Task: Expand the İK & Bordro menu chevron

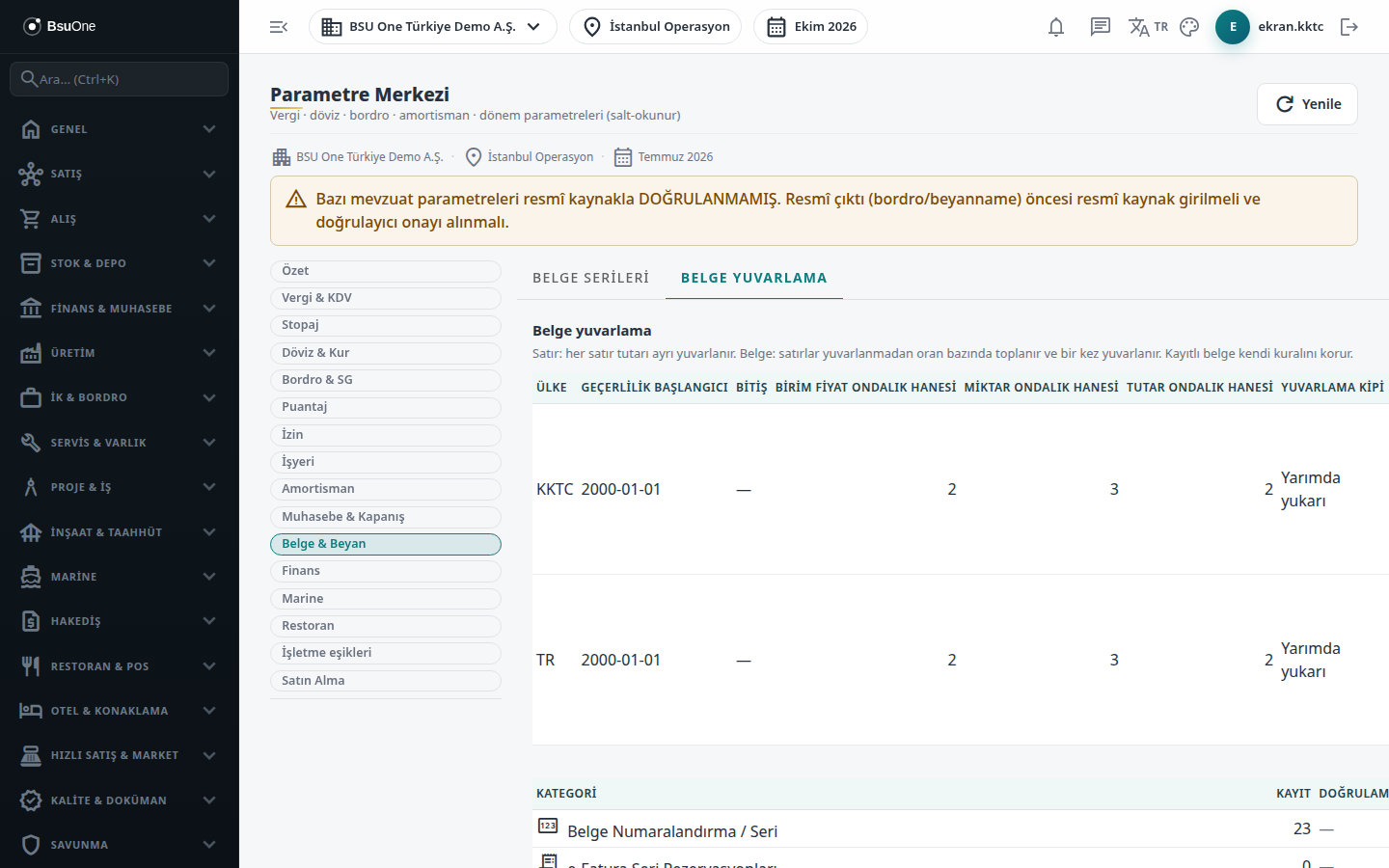Action: (209, 397)
